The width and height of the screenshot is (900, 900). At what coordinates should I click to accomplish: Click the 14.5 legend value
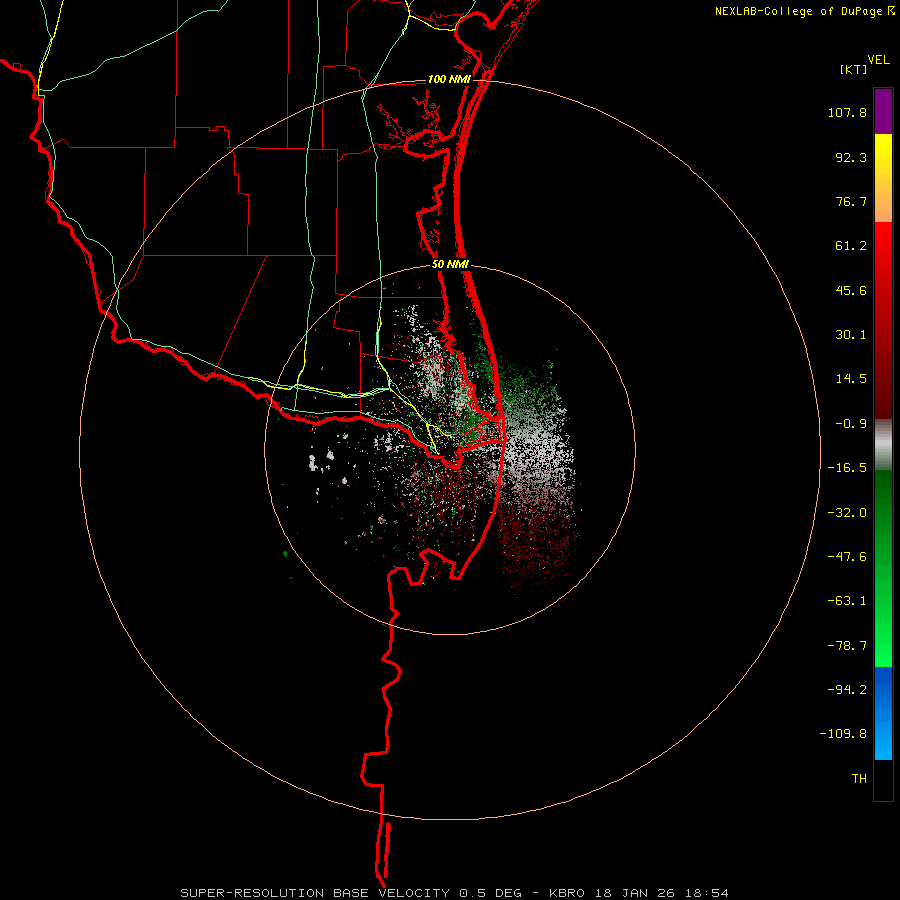click(x=851, y=379)
